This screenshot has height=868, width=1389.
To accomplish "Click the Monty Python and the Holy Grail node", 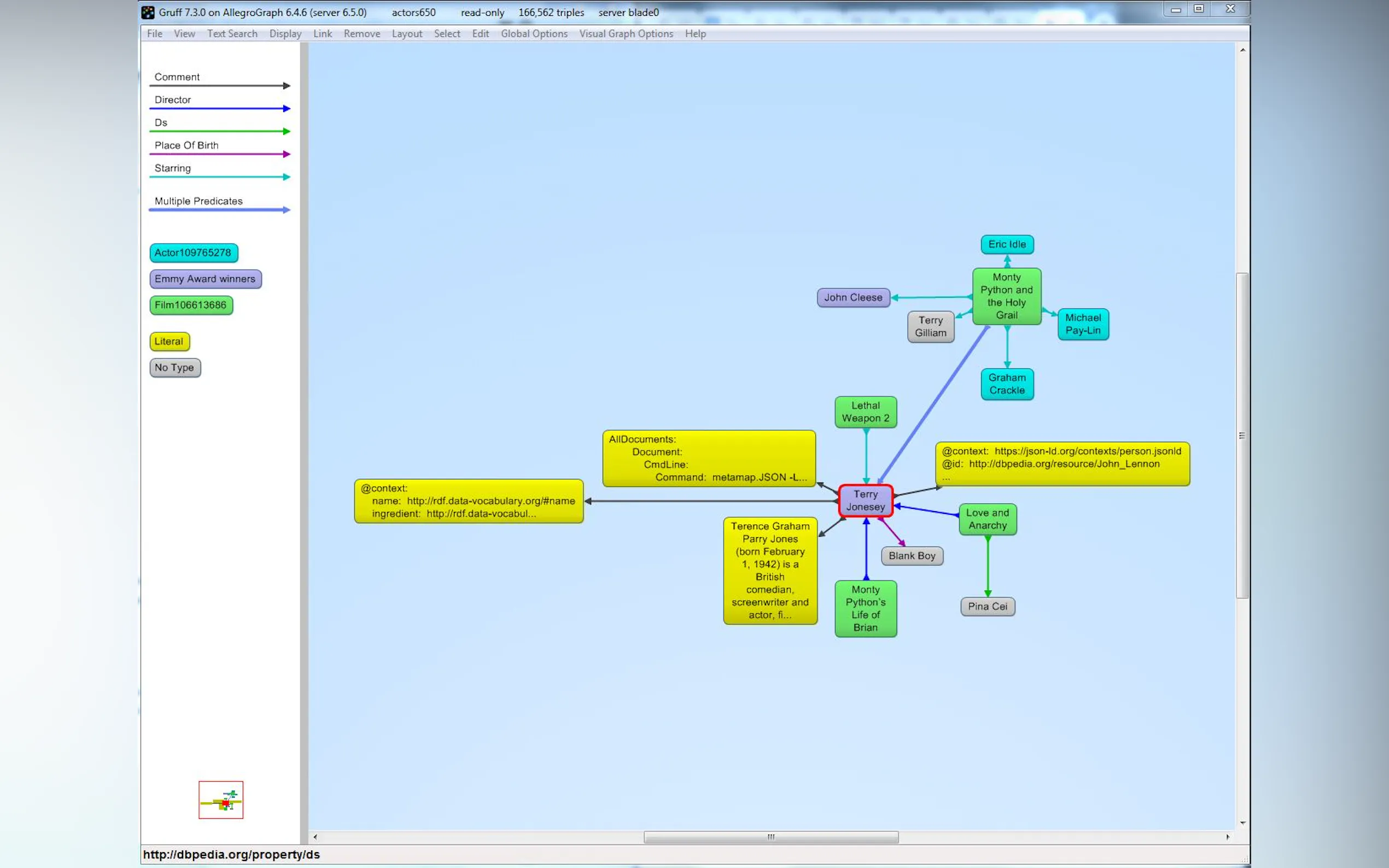I will pos(1006,296).
